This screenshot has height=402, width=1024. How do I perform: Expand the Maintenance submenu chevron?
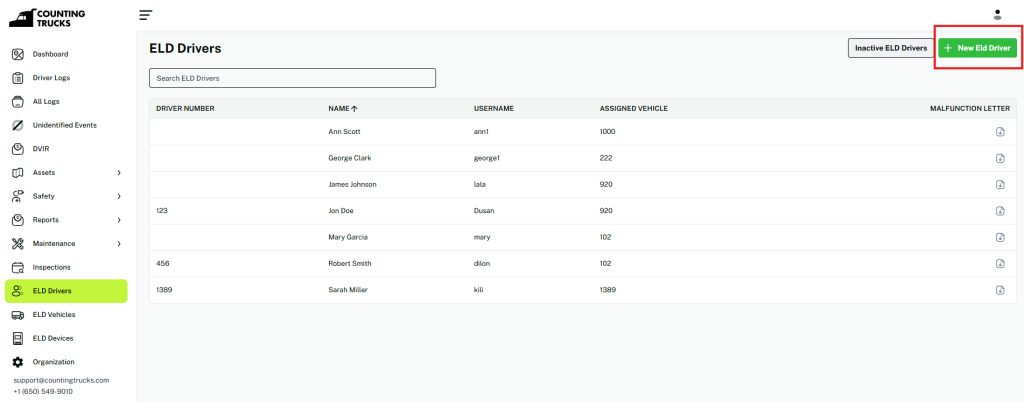point(119,244)
